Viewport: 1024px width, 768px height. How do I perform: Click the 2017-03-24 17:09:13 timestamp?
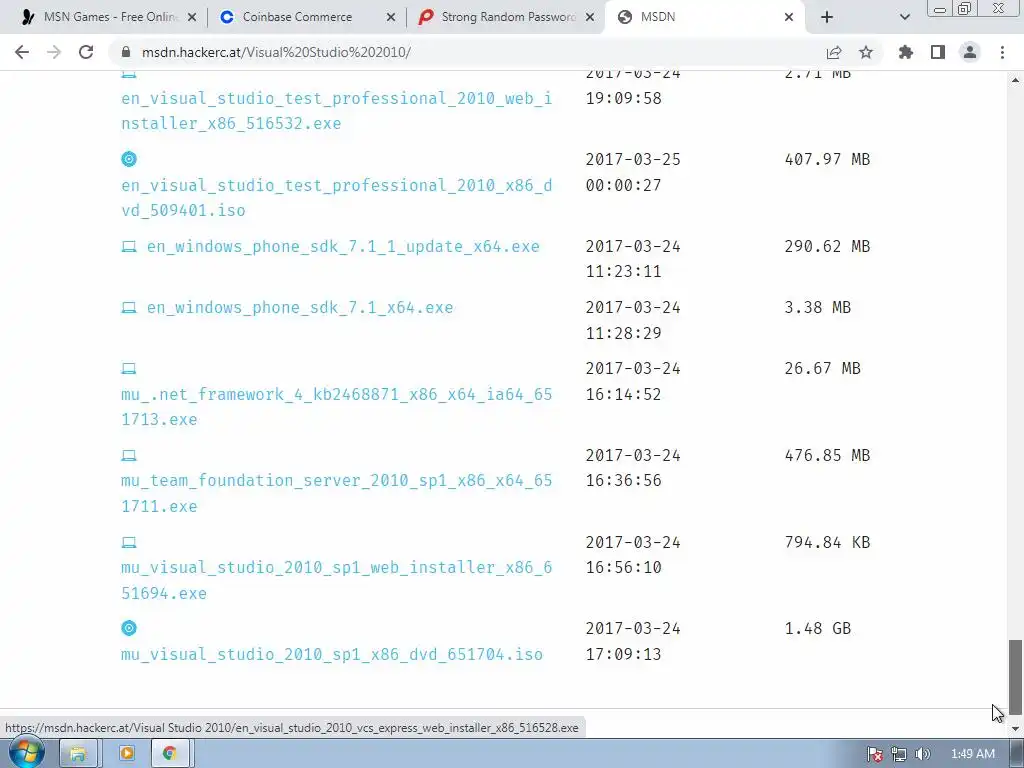coord(633,641)
